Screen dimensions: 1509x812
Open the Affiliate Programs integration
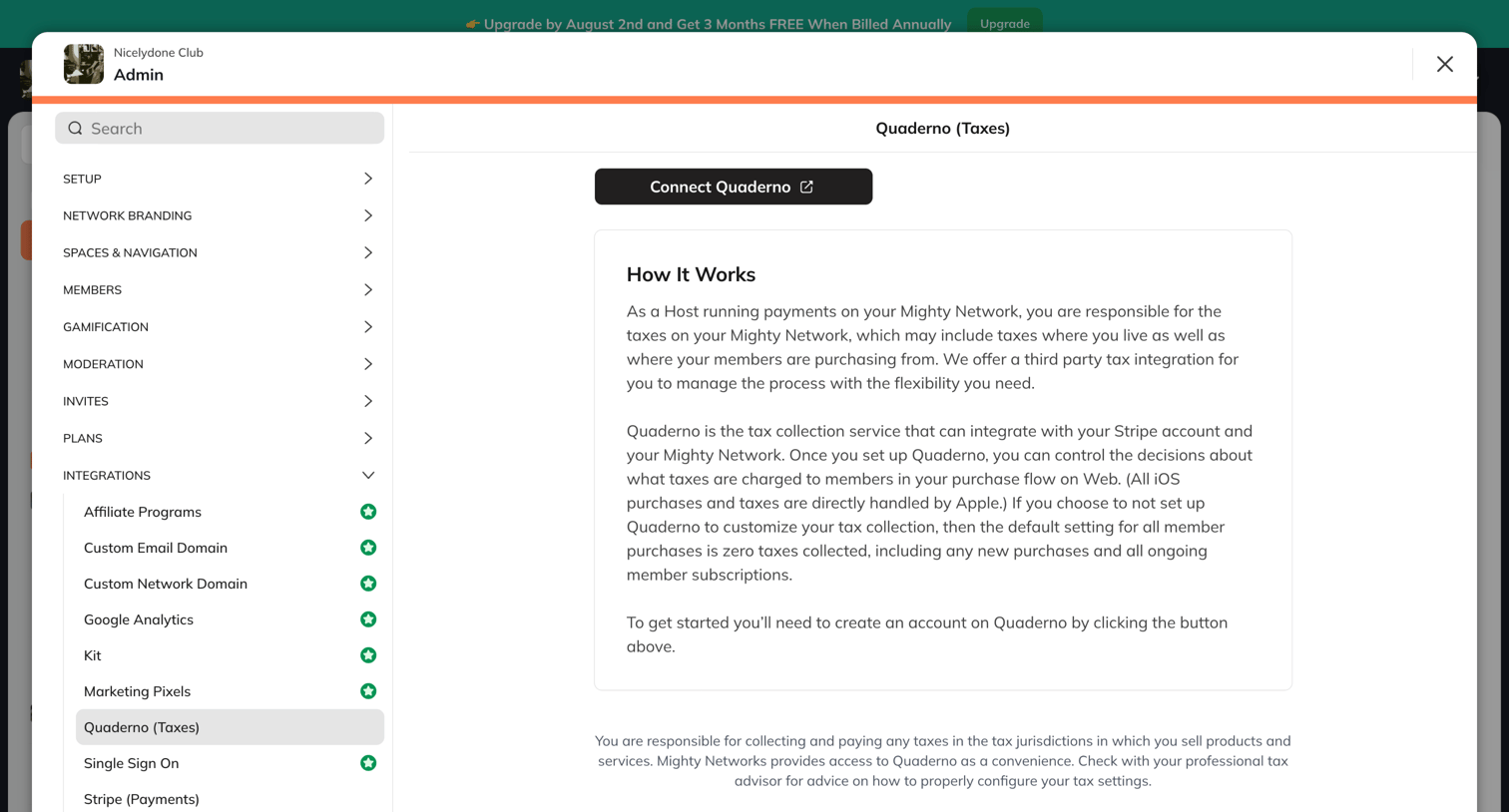[230, 512]
